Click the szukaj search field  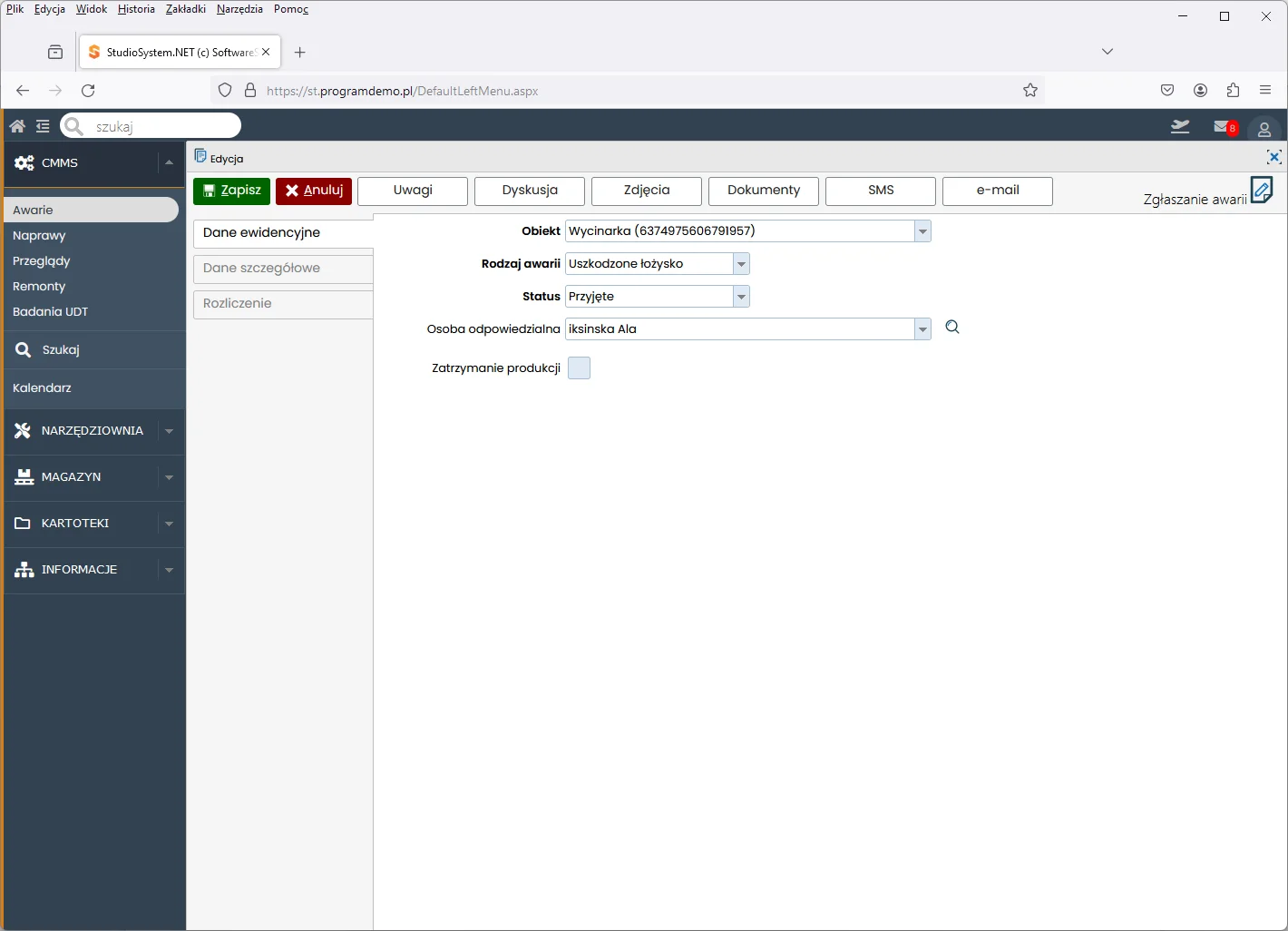(161, 126)
